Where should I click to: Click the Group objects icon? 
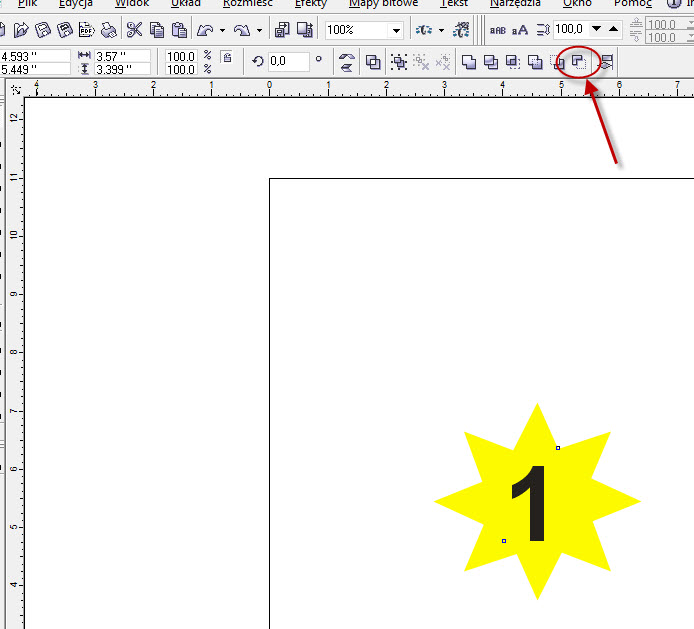click(x=399, y=62)
